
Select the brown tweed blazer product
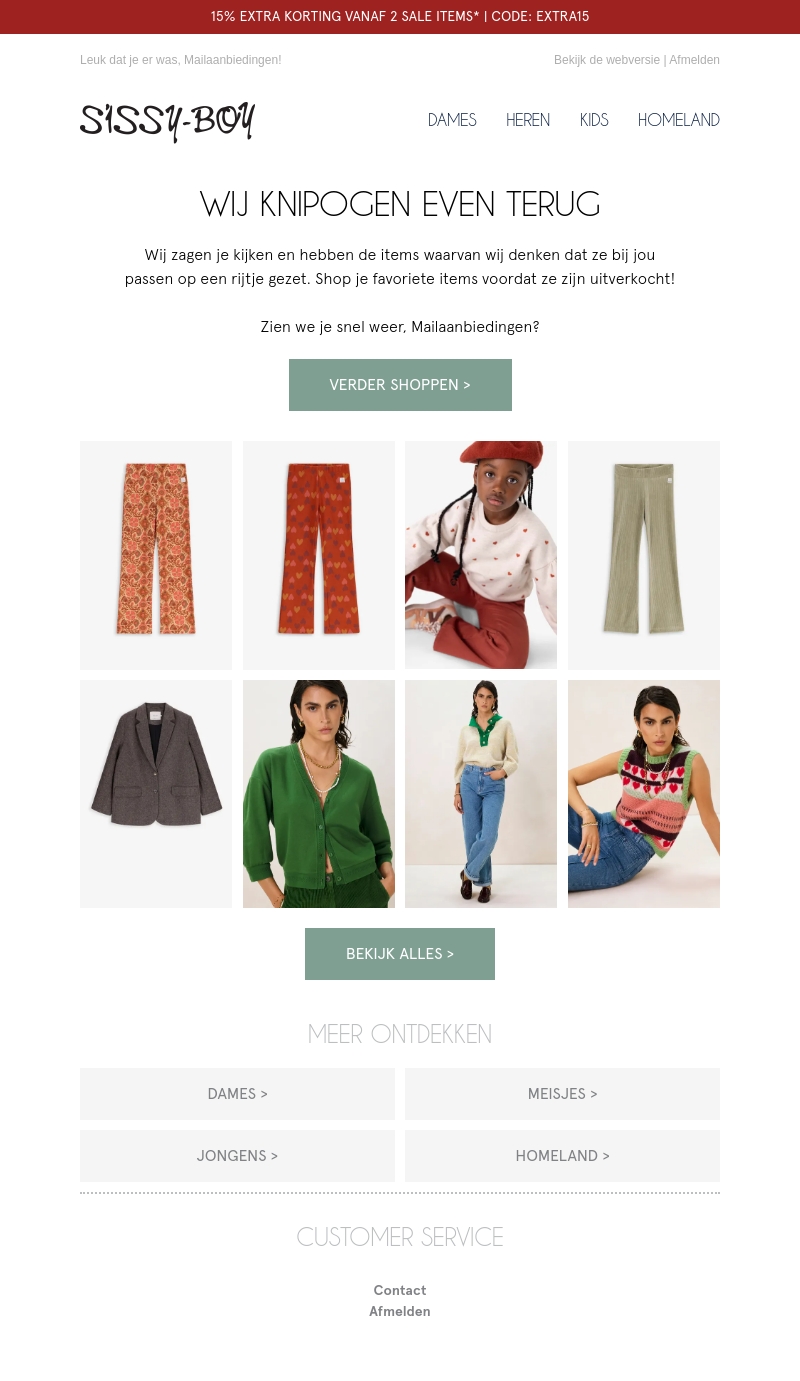(156, 794)
